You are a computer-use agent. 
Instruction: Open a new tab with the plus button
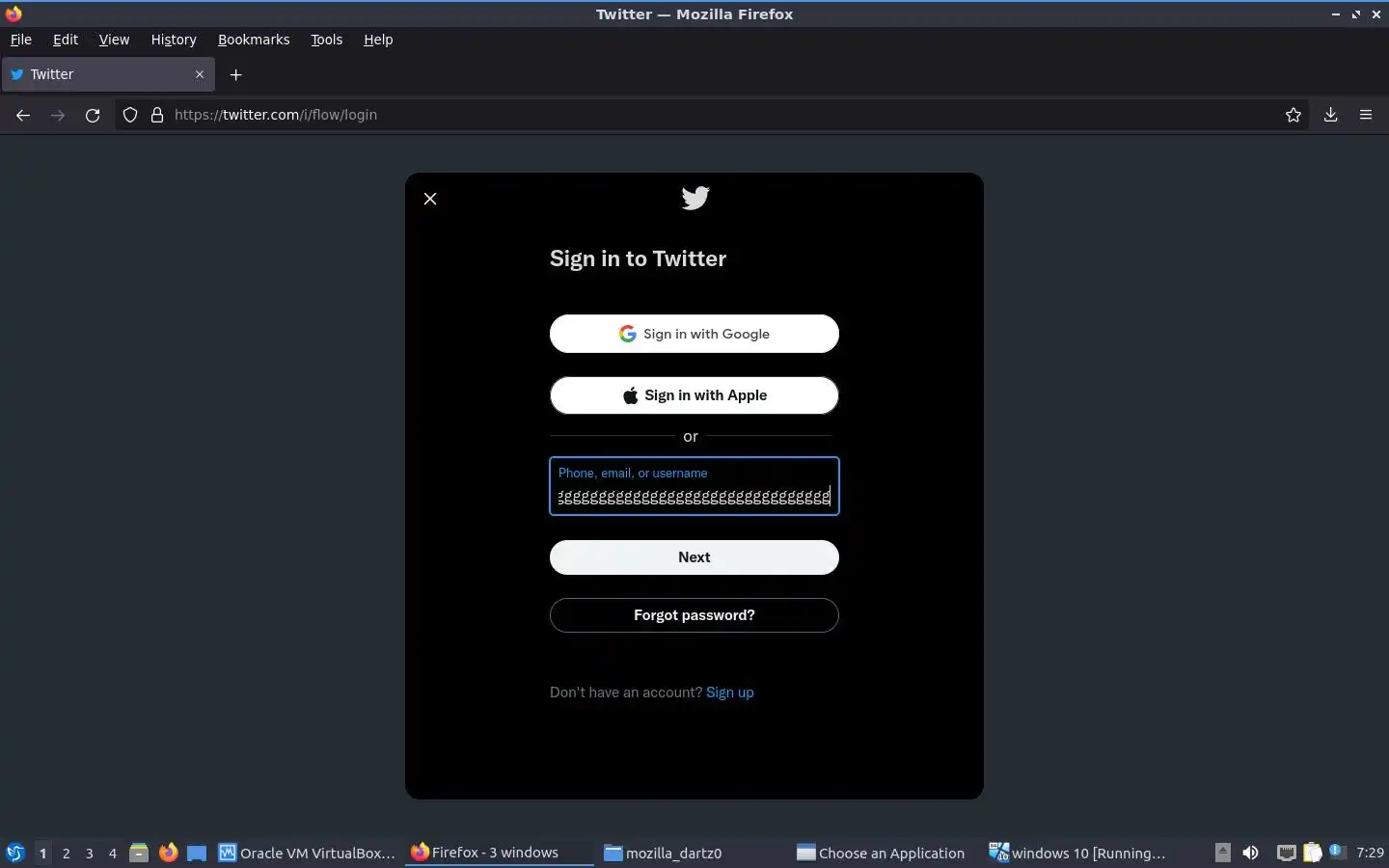(x=235, y=74)
